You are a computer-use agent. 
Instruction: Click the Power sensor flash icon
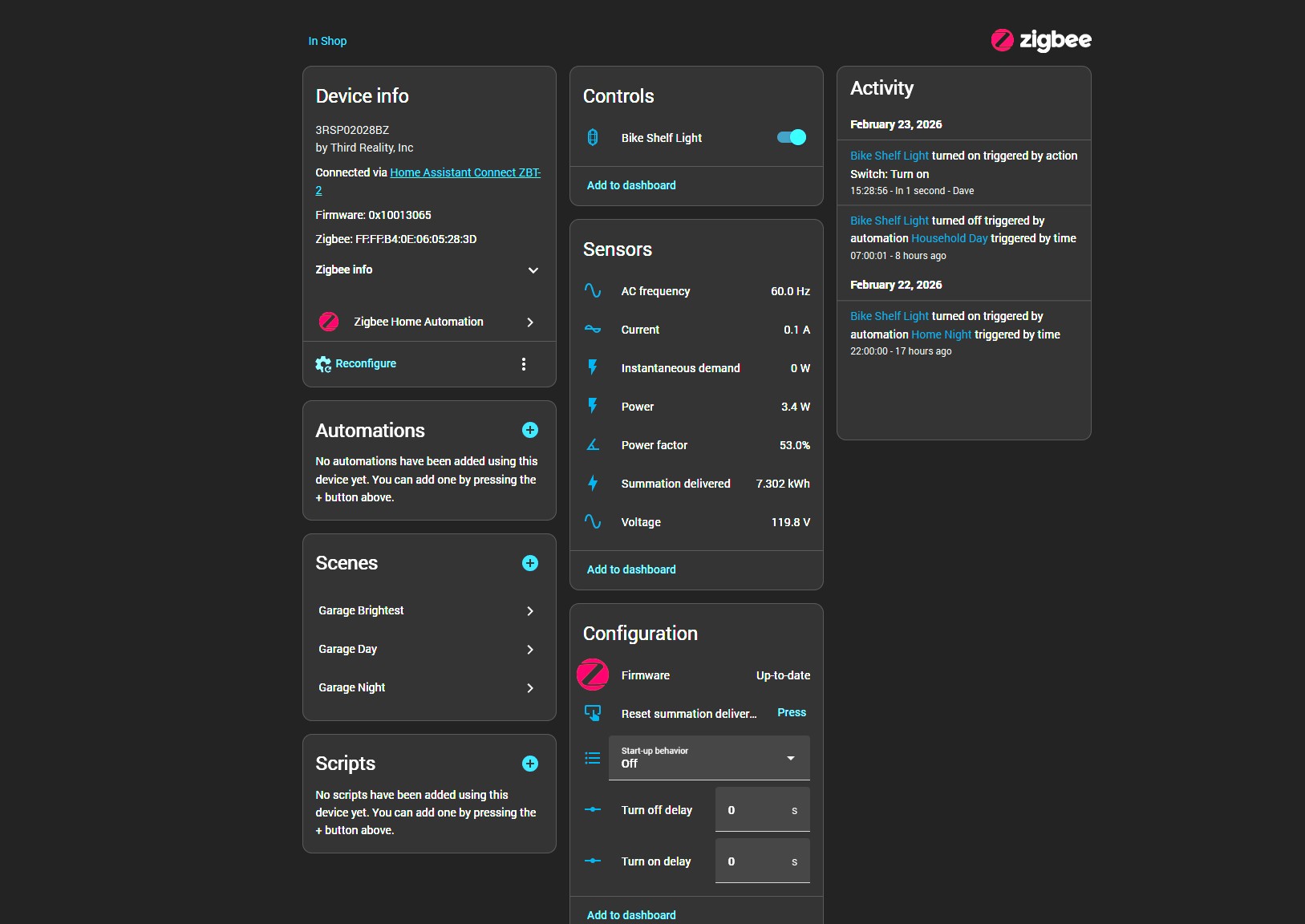pos(593,407)
